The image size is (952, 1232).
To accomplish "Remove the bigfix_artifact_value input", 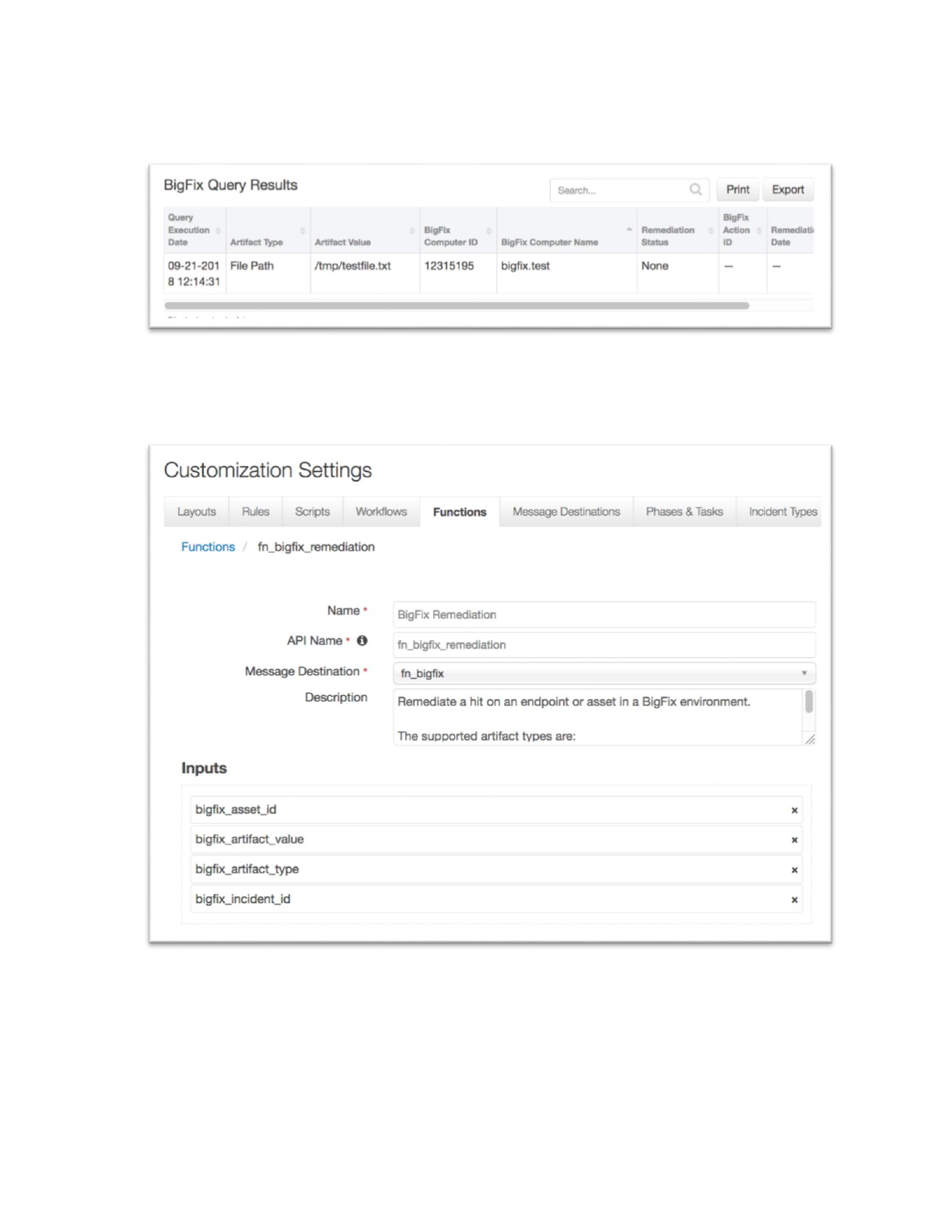I will [x=794, y=840].
